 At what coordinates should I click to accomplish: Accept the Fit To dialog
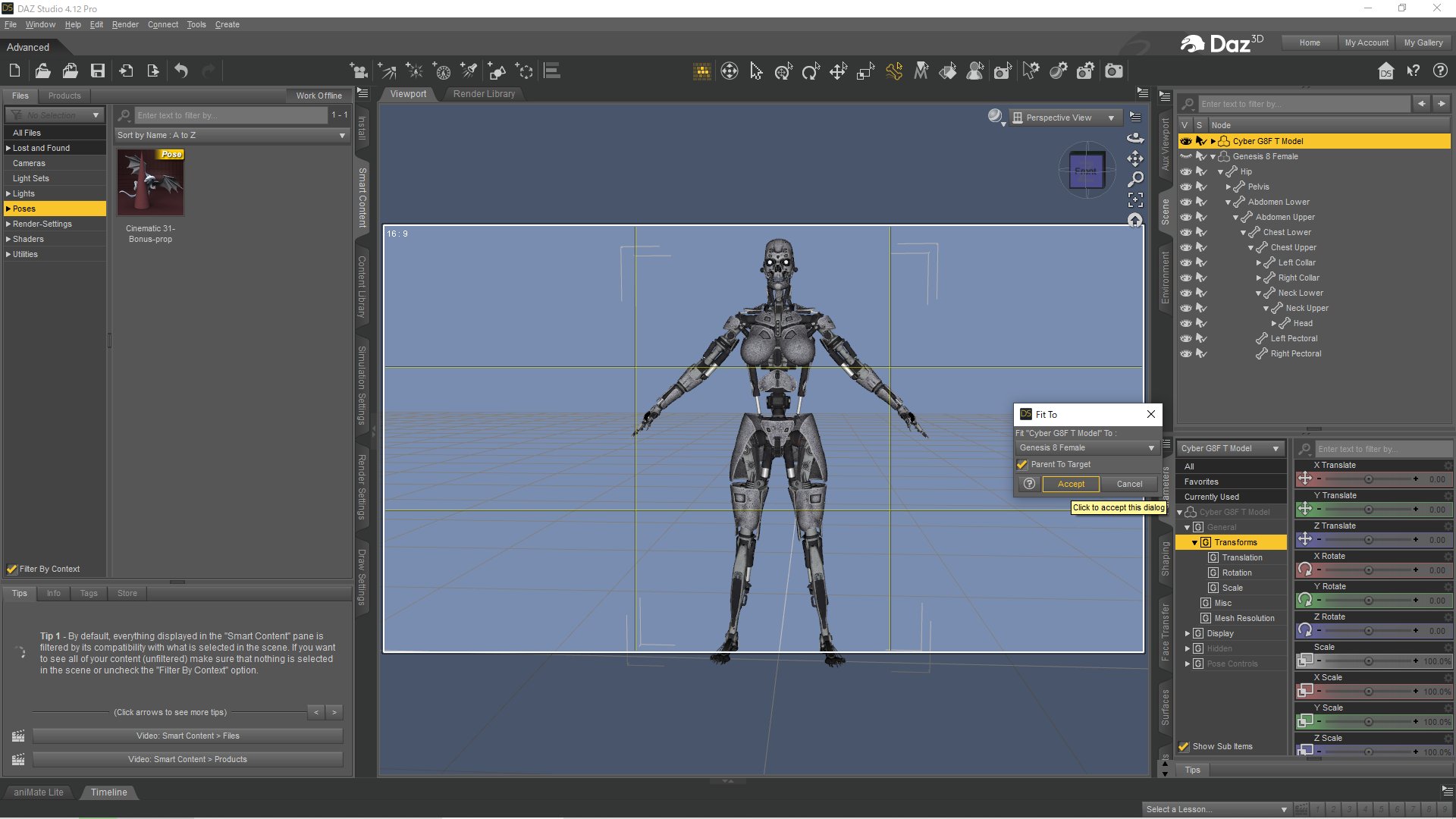[1071, 484]
